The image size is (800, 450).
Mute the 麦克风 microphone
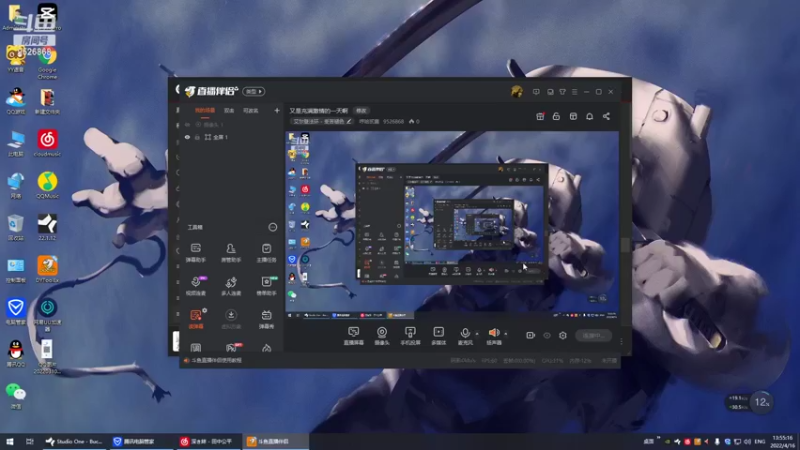(465, 336)
